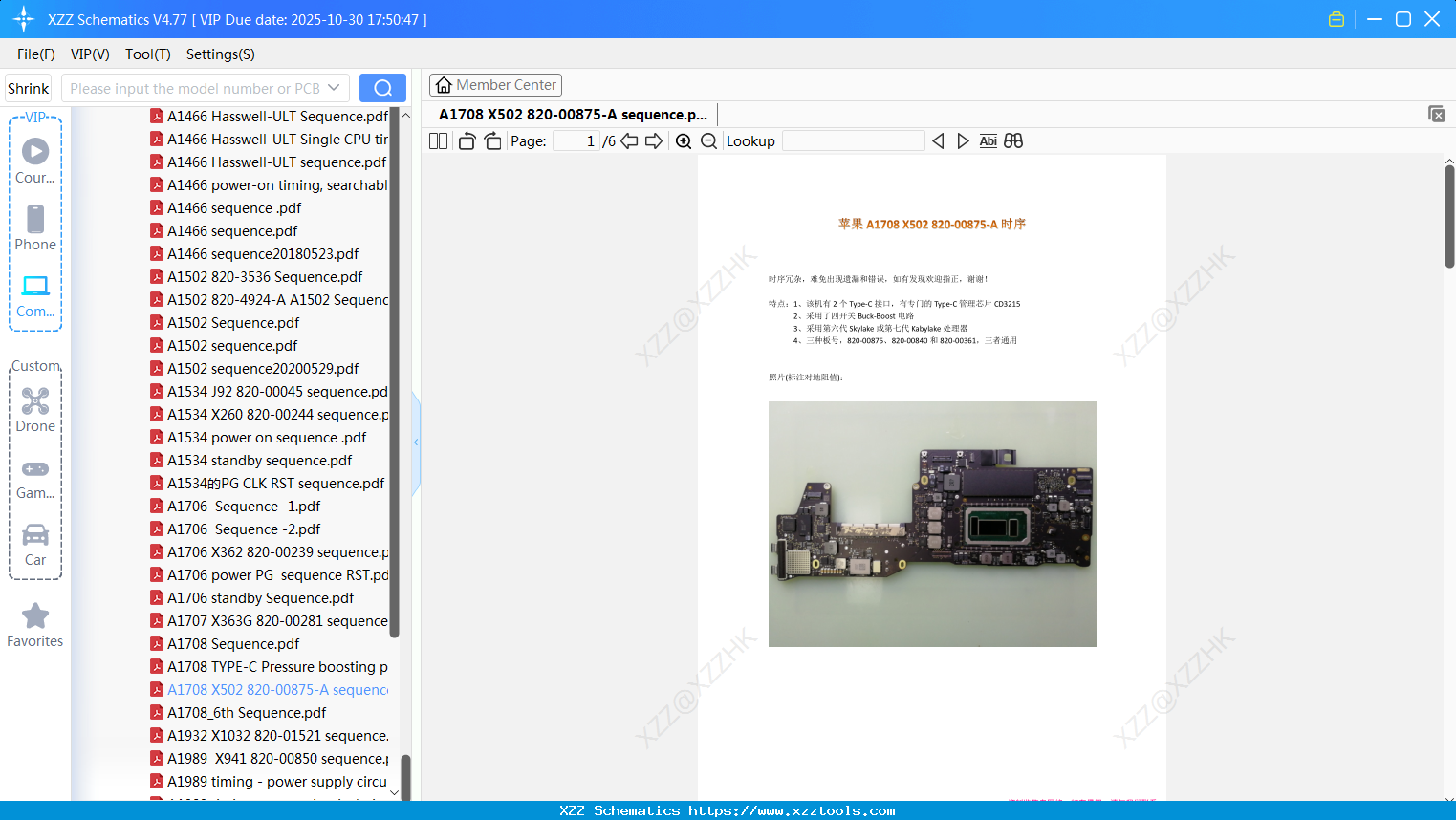Open A1706 power PG sequence RST file
1456x820 pixels.
(x=270, y=574)
